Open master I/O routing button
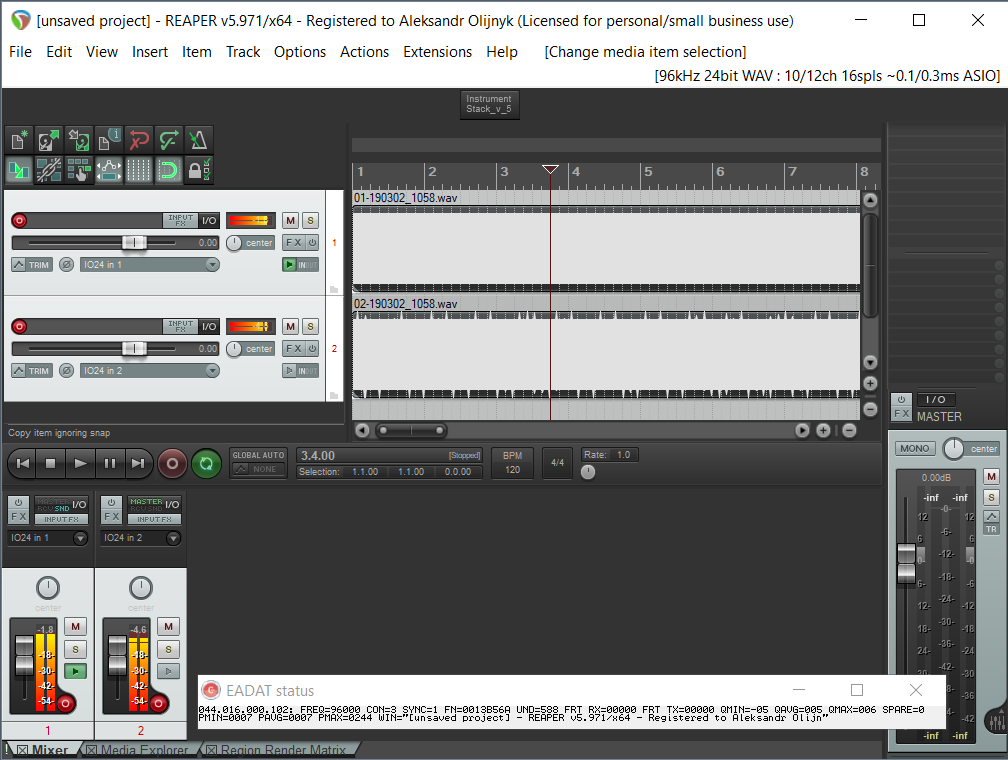The image size is (1008, 760). [x=935, y=399]
